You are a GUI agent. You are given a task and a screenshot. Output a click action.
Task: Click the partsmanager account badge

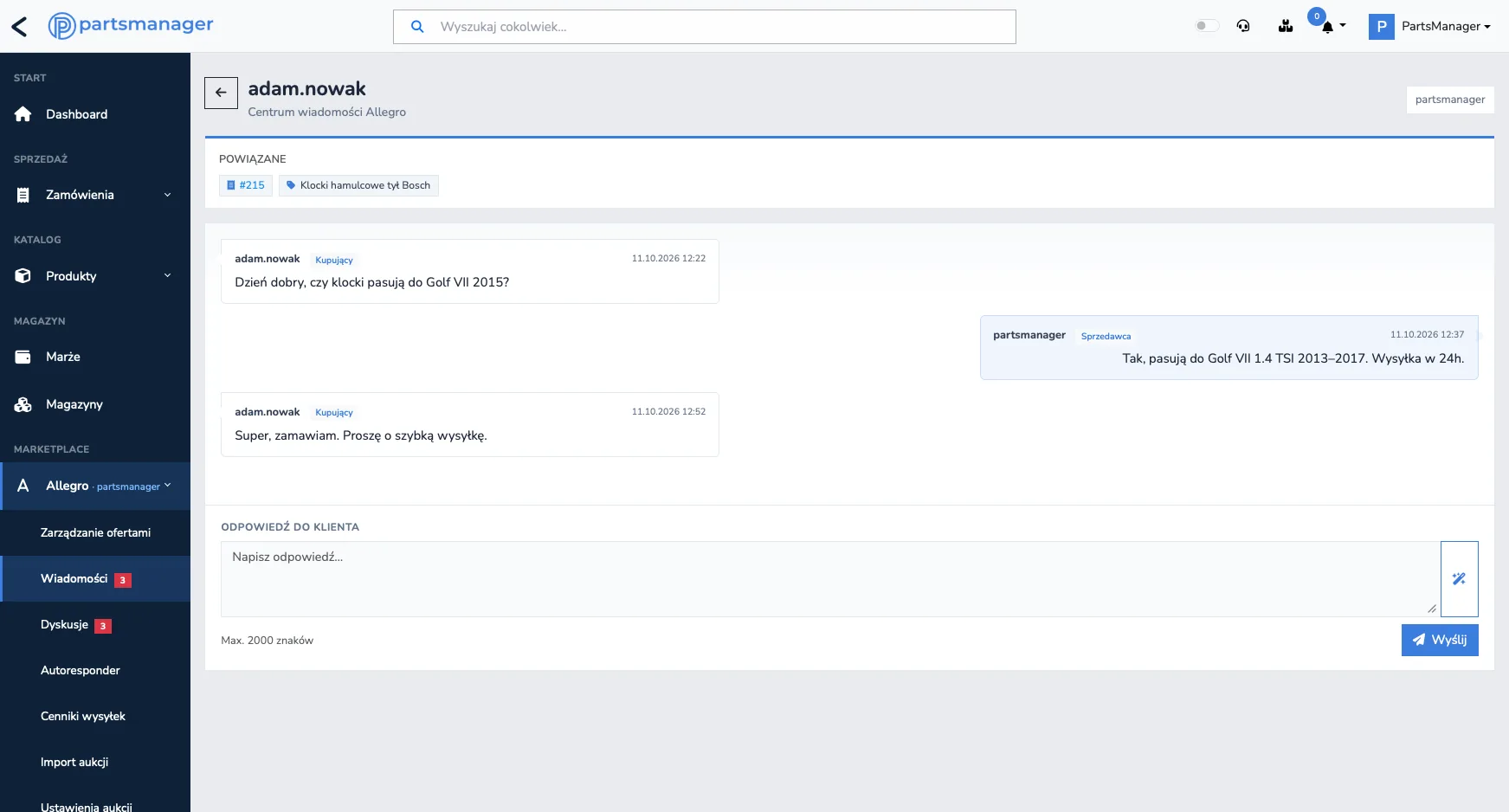[1450, 100]
